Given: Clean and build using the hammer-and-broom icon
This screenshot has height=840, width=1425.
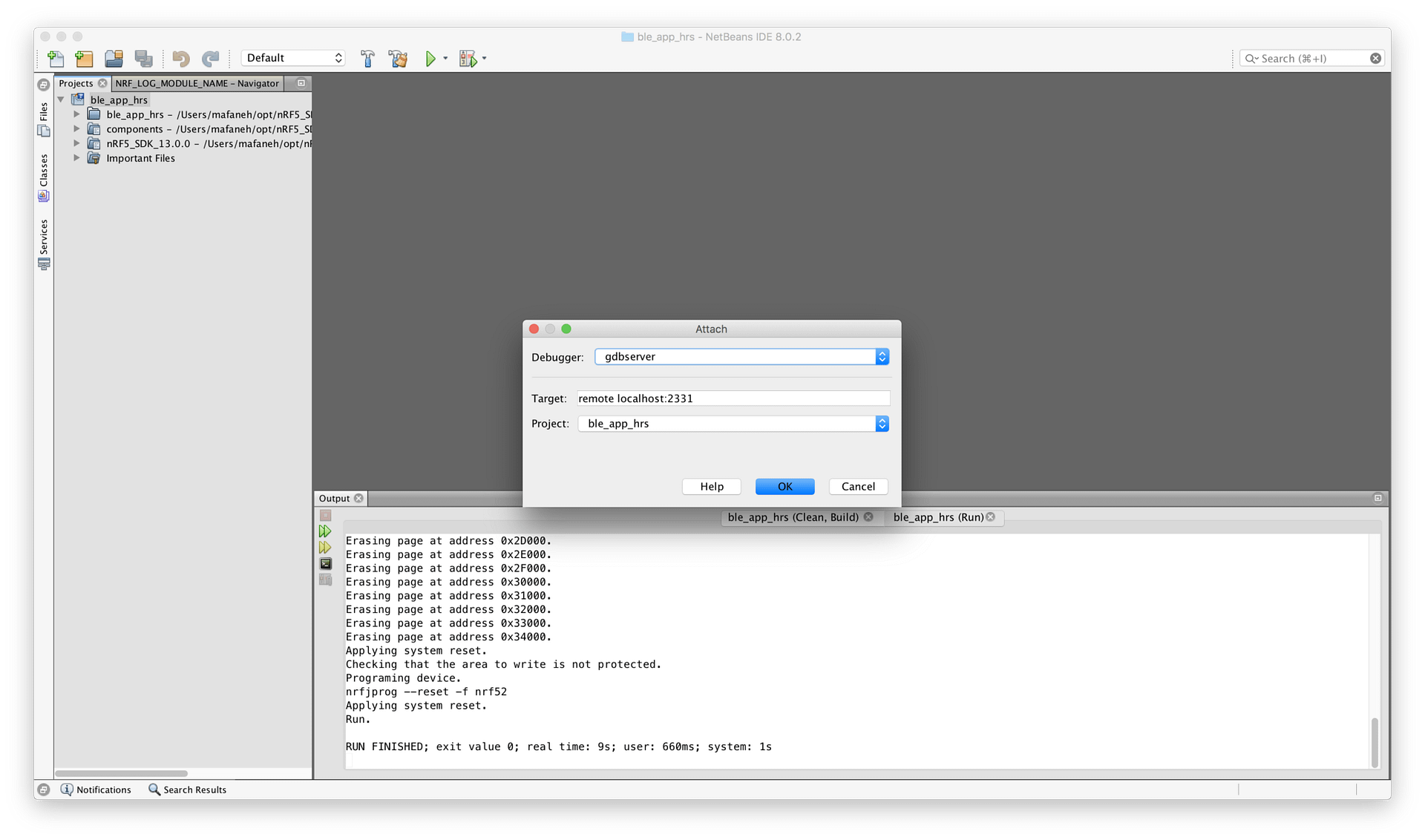Looking at the screenshot, I should 398,58.
